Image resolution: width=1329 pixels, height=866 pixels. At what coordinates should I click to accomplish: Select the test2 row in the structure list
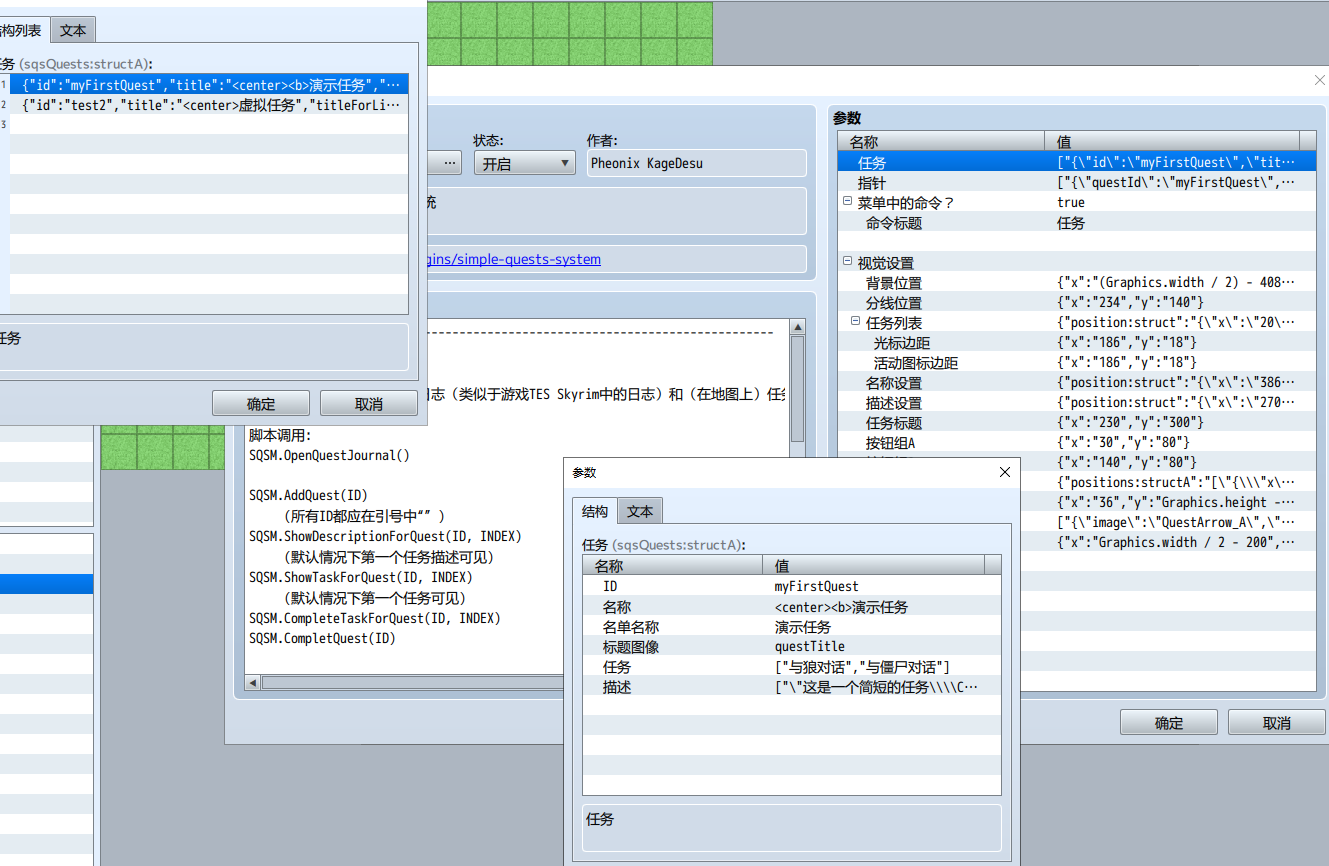pyautogui.click(x=209, y=104)
